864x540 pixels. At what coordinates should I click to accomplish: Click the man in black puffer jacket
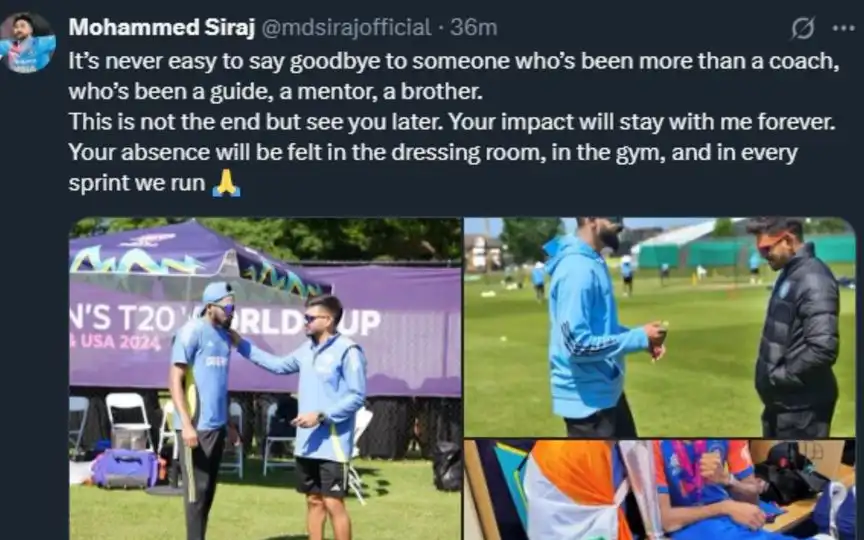pos(796,329)
